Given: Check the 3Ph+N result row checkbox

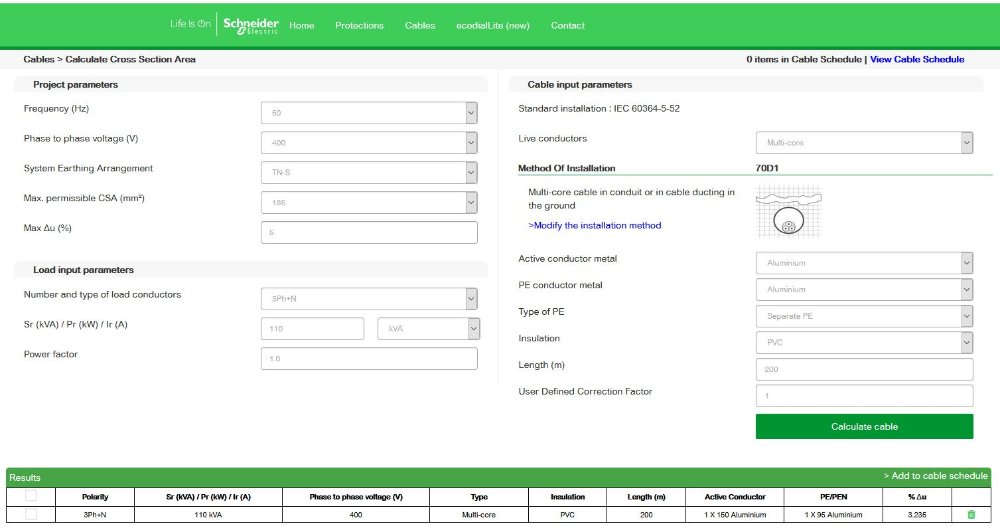Looking at the screenshot, I should [x=31, y=514].
